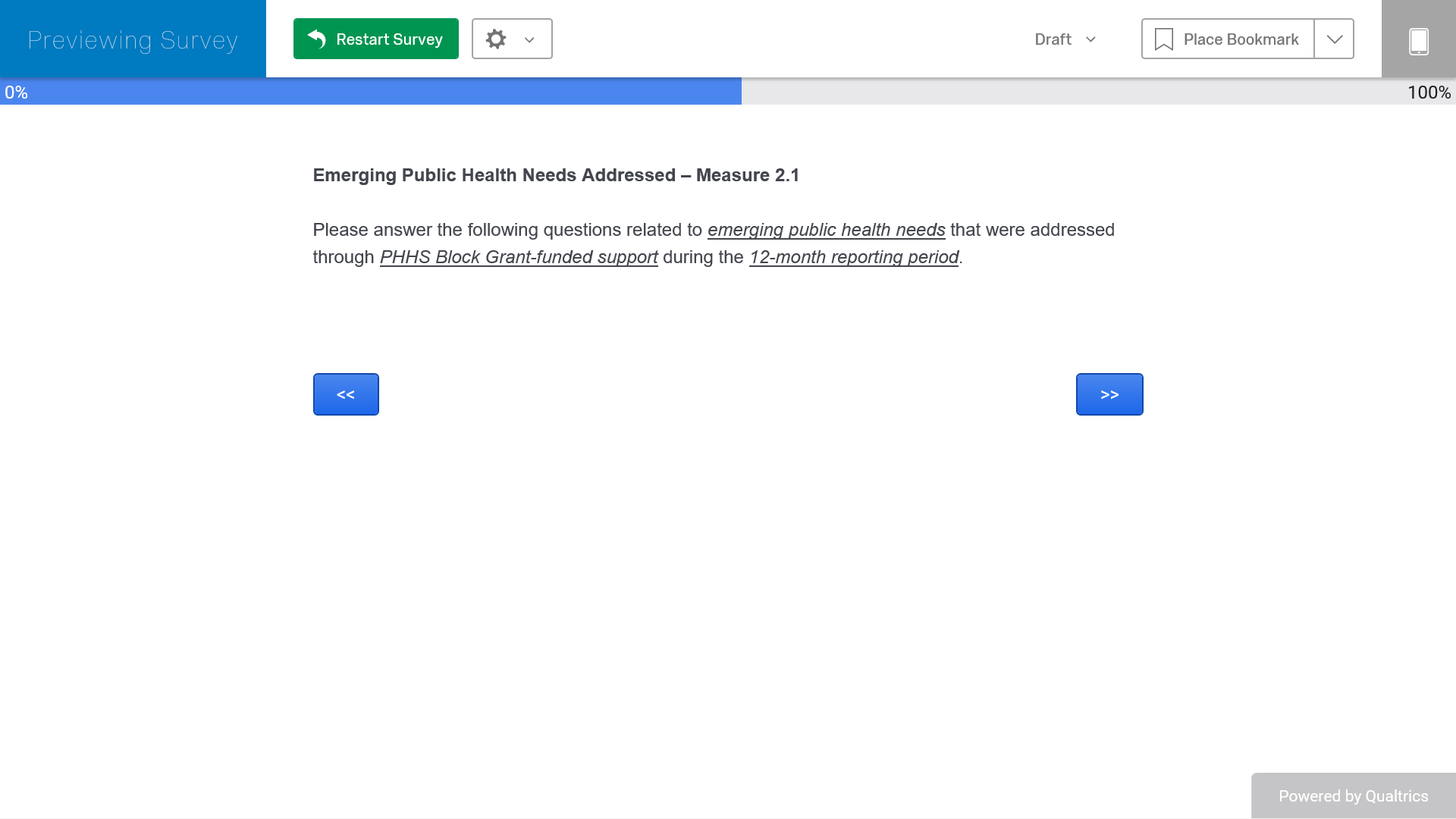Click the Restart Survey arrow icon
The width and height of the screenshot is (1456, 819).
tap(317, 39)
